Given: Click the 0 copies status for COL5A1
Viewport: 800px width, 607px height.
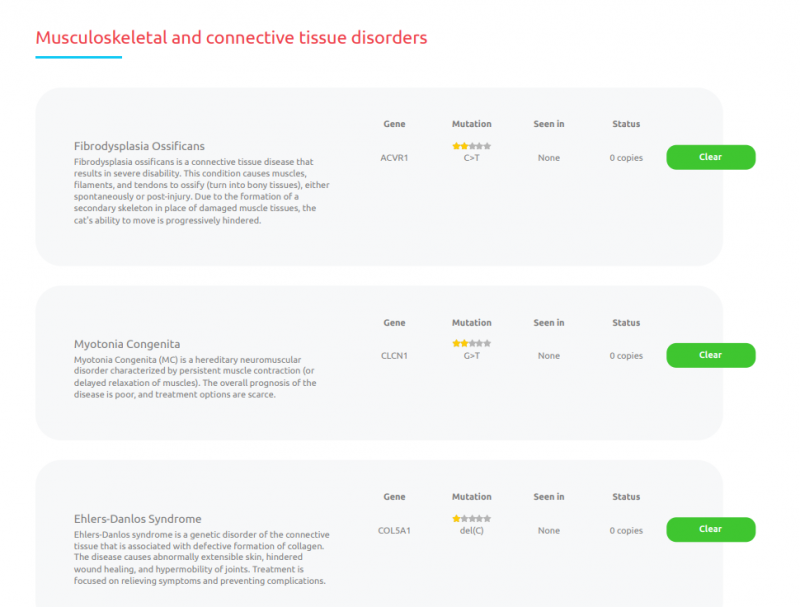Looking at the screenshot, I should (x=626, y=531).
